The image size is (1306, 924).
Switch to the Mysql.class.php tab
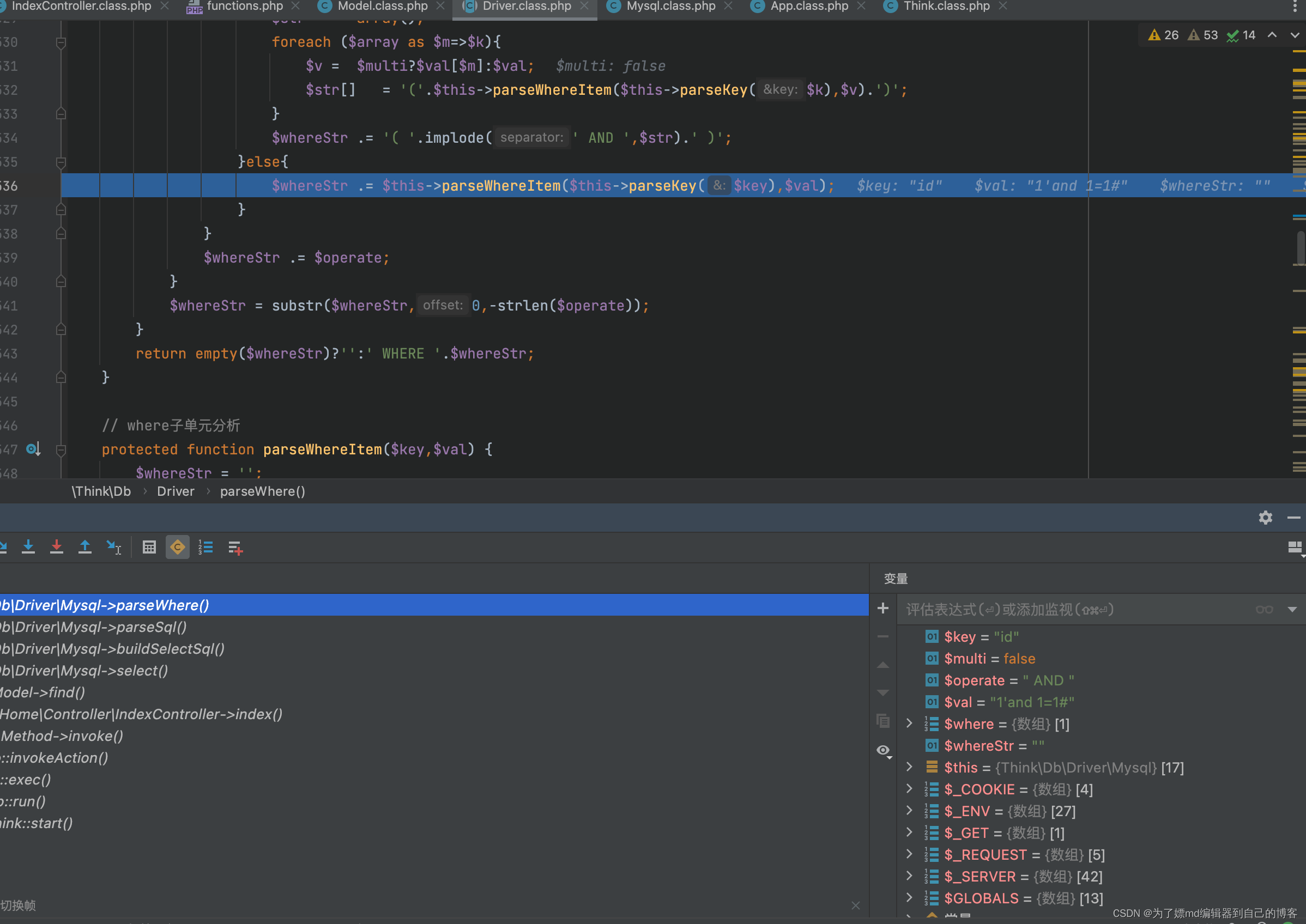coord(670,6)
